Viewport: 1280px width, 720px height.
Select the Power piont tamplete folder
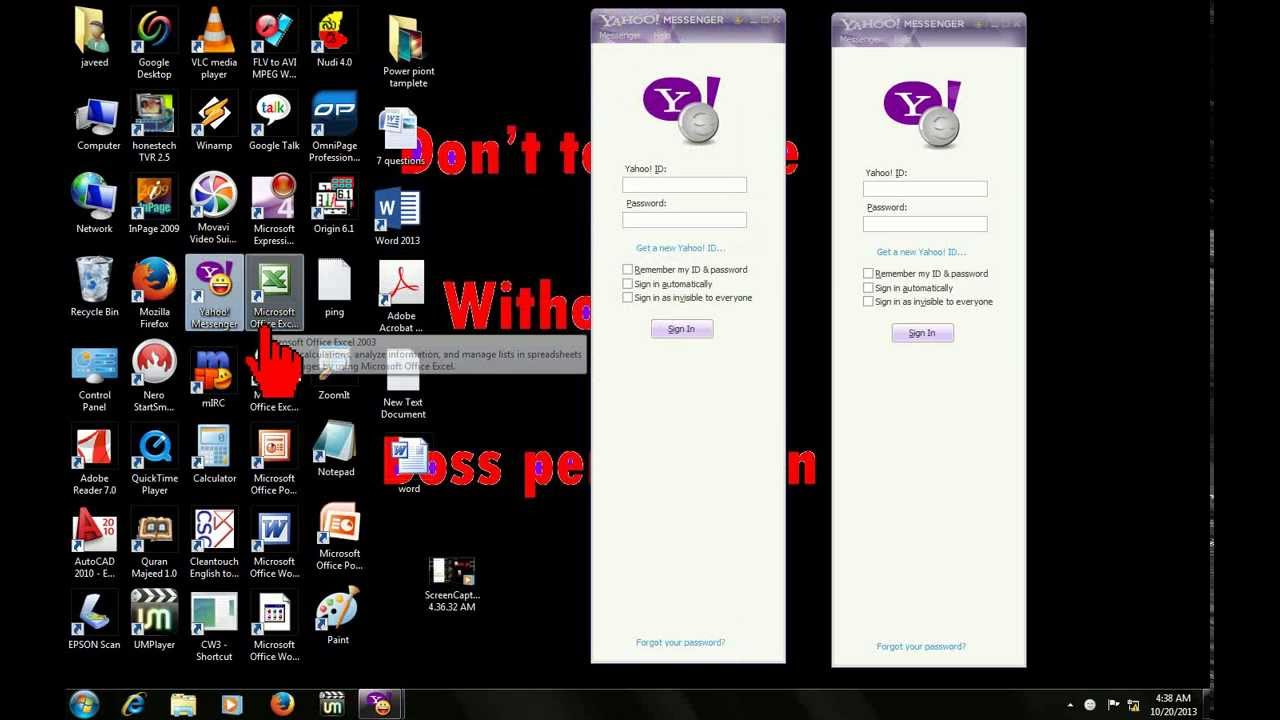pyautogui.click(x=408, y=52)
